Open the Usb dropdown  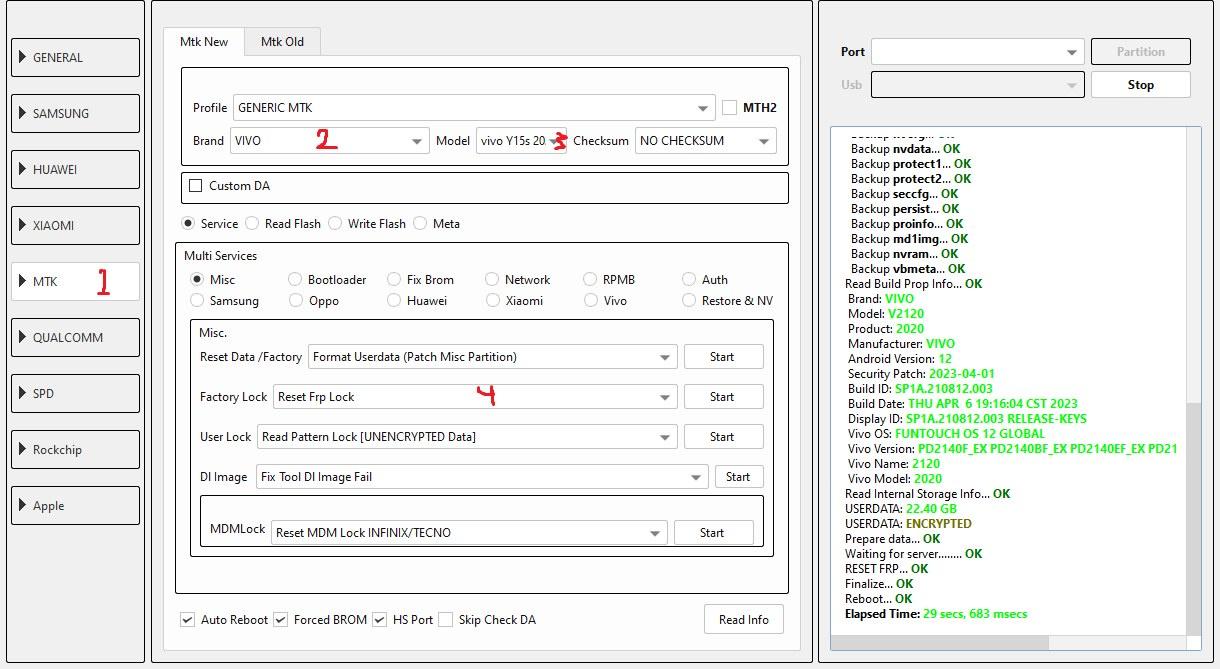coord(977,85)
